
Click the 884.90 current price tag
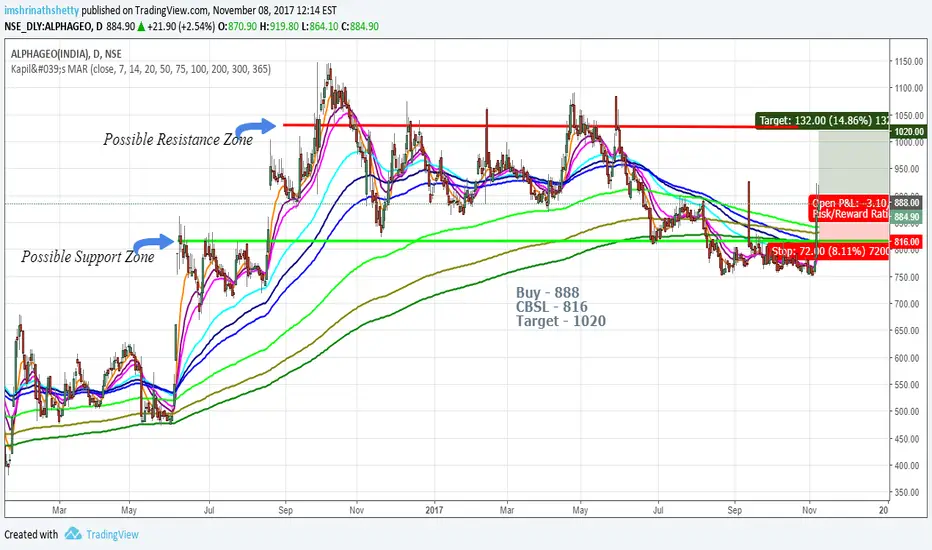(907, 217)
